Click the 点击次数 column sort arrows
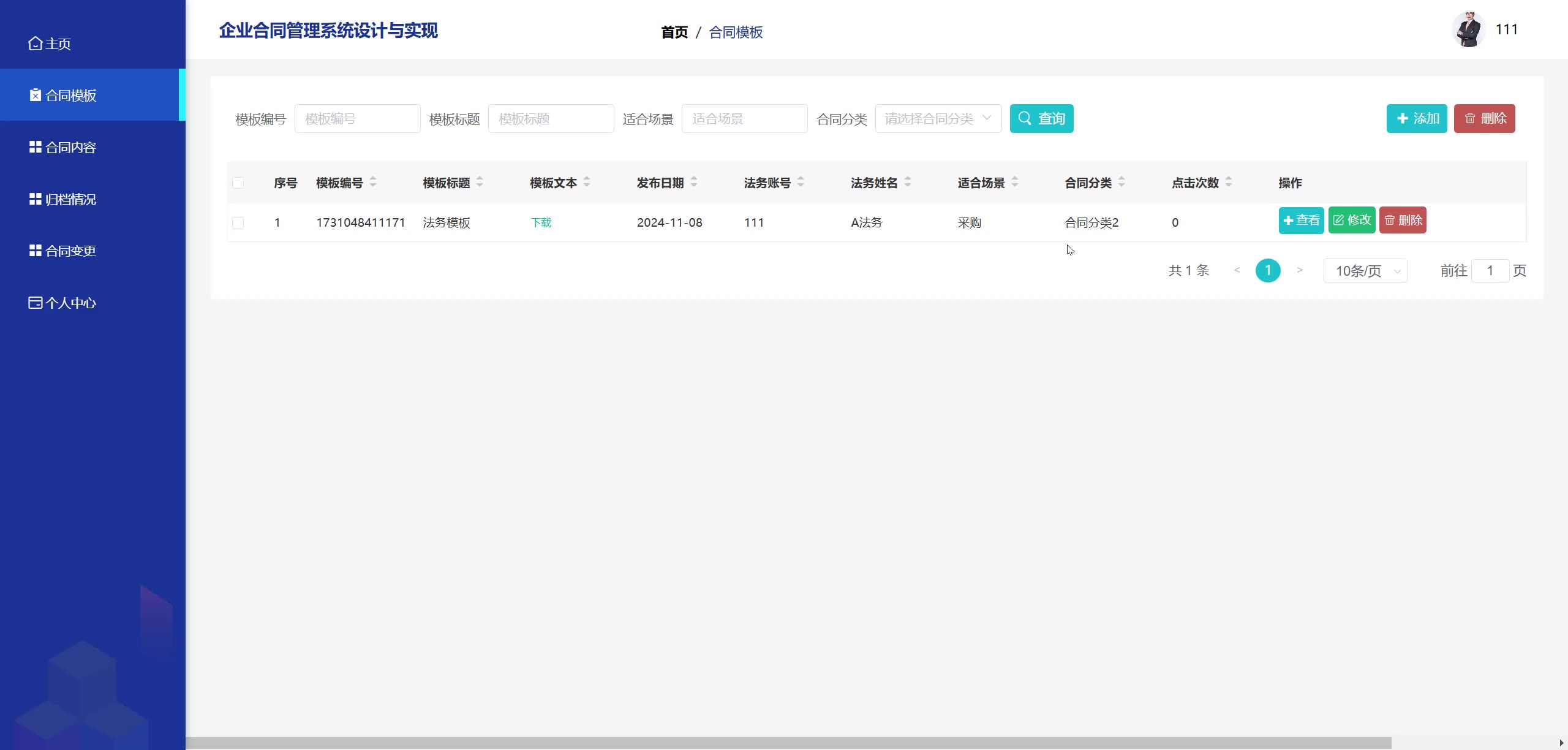This screenshot has height=750, width=1568. (1229, 182)
